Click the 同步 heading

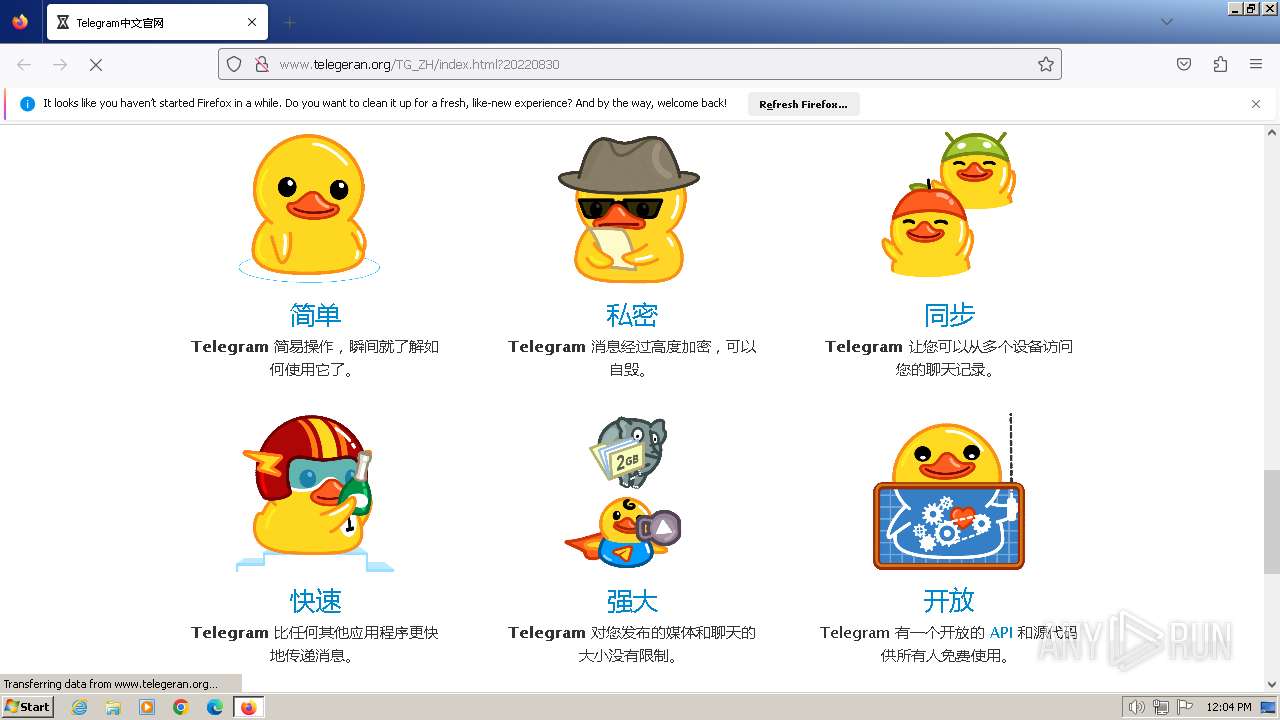point(949,315)
